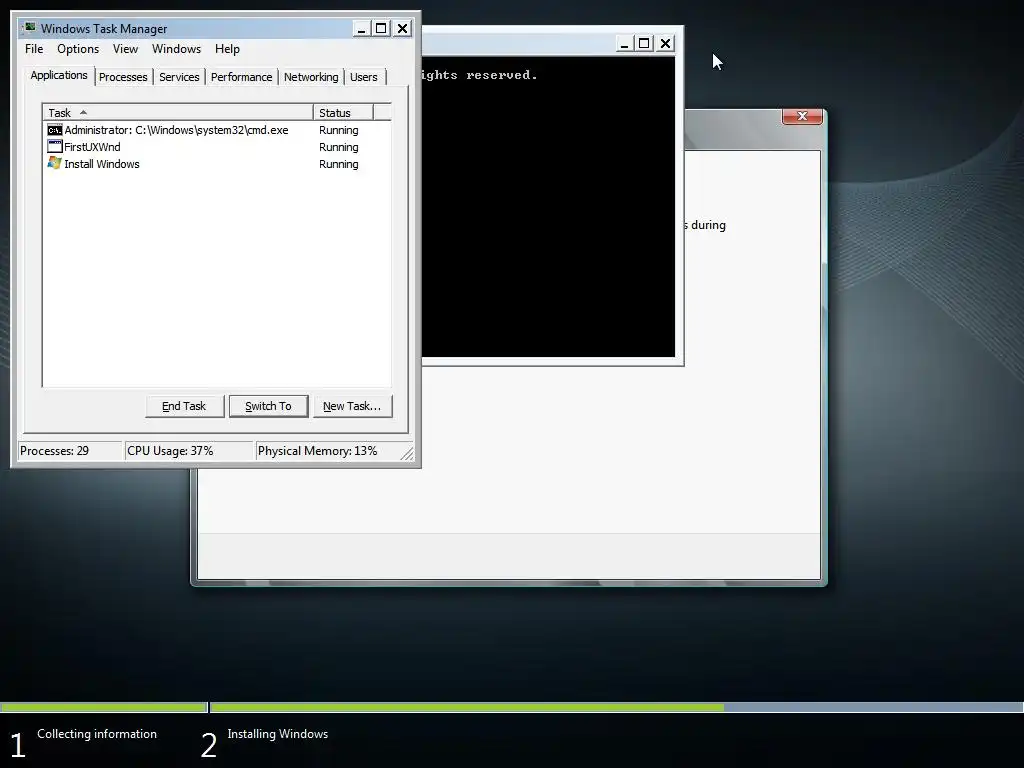This screenshot has width=1024, height=768.
Task: Sort by the Status column header
Action: pos(343,112)
